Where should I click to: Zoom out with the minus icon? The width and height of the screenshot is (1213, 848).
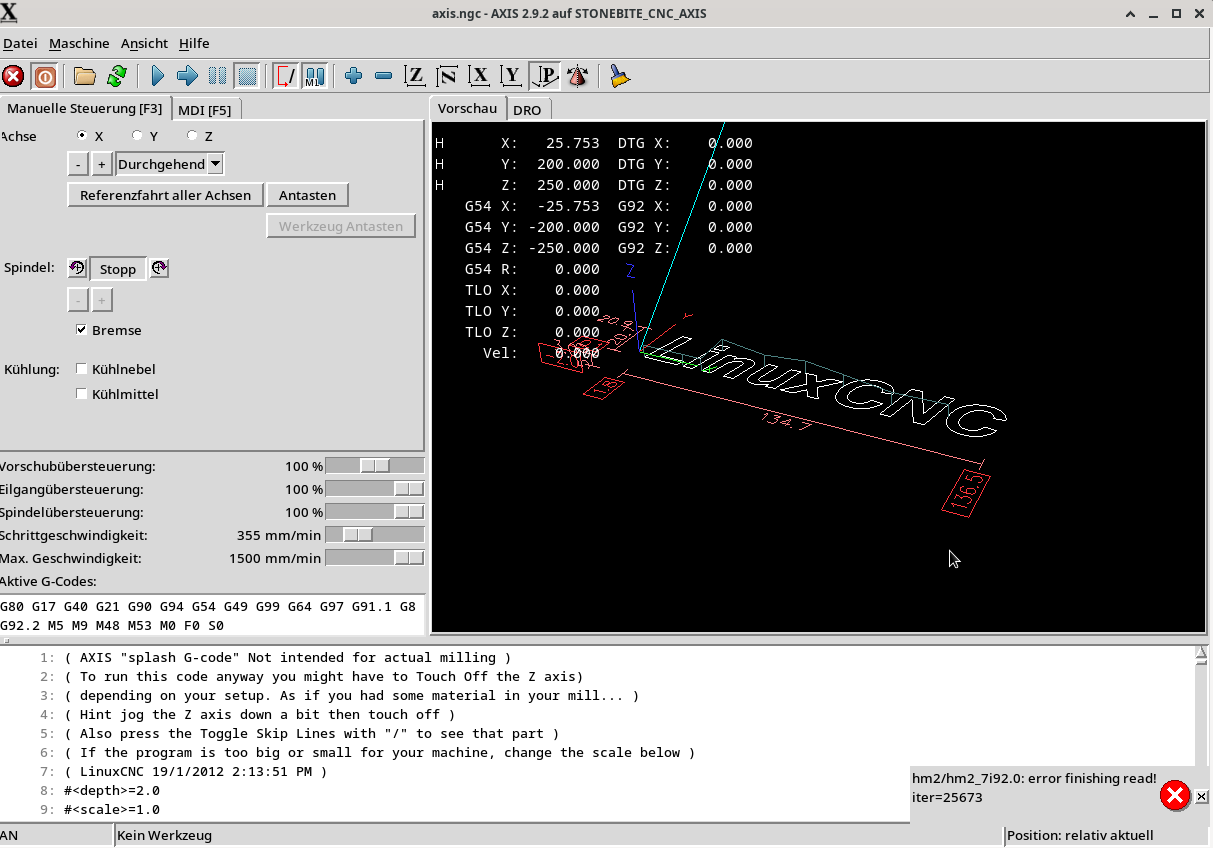pos(383,76)
